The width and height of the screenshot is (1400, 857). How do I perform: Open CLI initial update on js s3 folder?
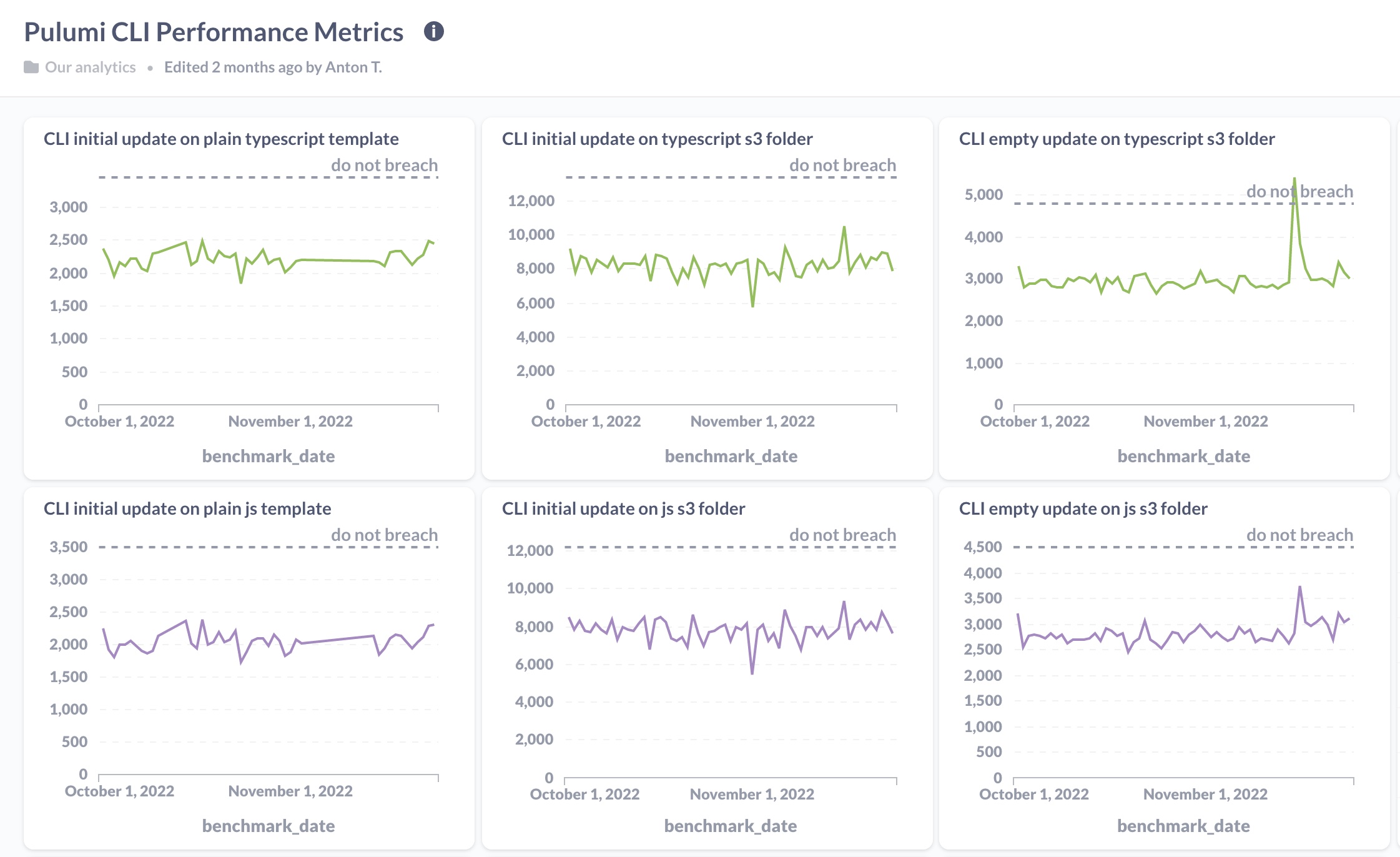tap(623, 508)
